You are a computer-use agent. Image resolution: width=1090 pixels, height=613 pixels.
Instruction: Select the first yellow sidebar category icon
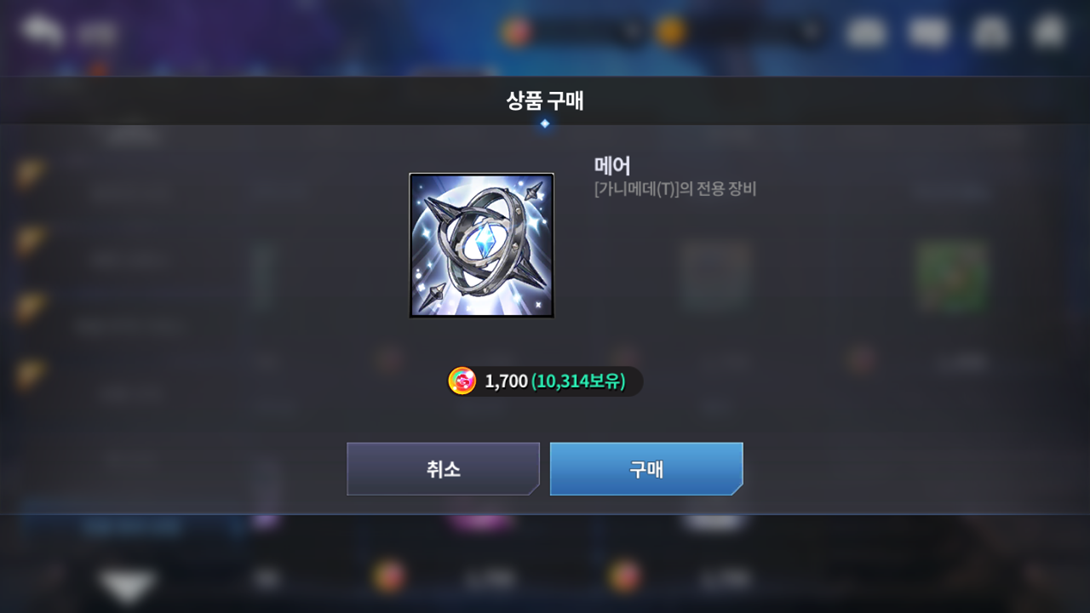(31, 174)
